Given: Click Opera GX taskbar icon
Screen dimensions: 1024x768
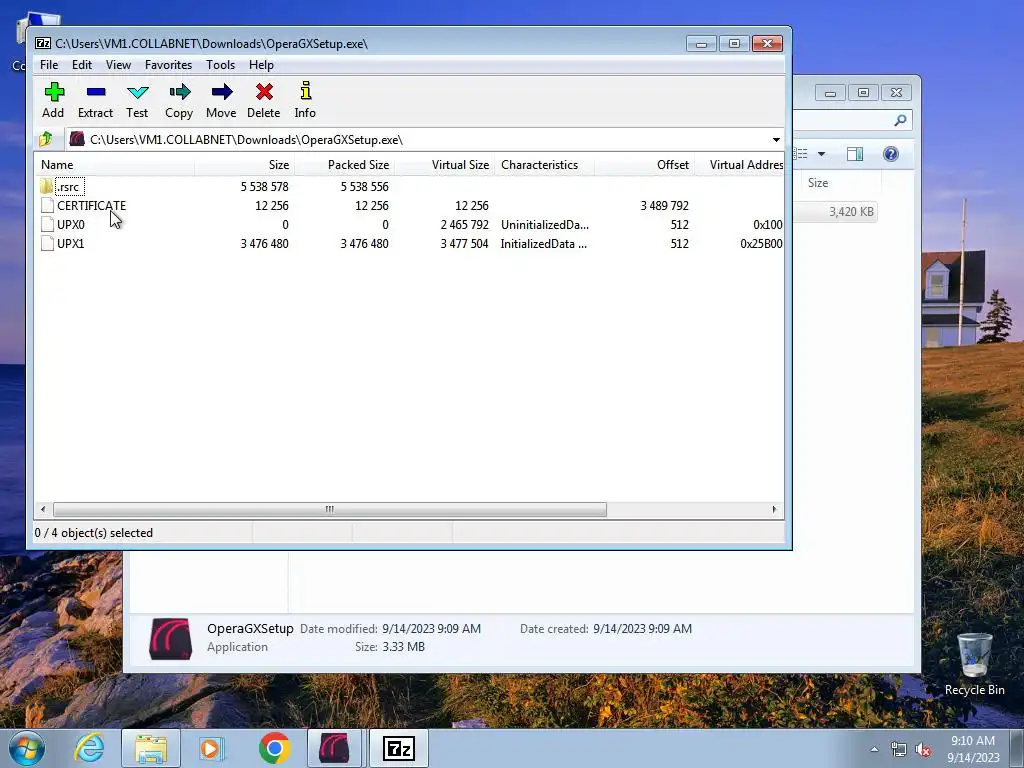Looking at the screenshot, I should tap(334, 748).
